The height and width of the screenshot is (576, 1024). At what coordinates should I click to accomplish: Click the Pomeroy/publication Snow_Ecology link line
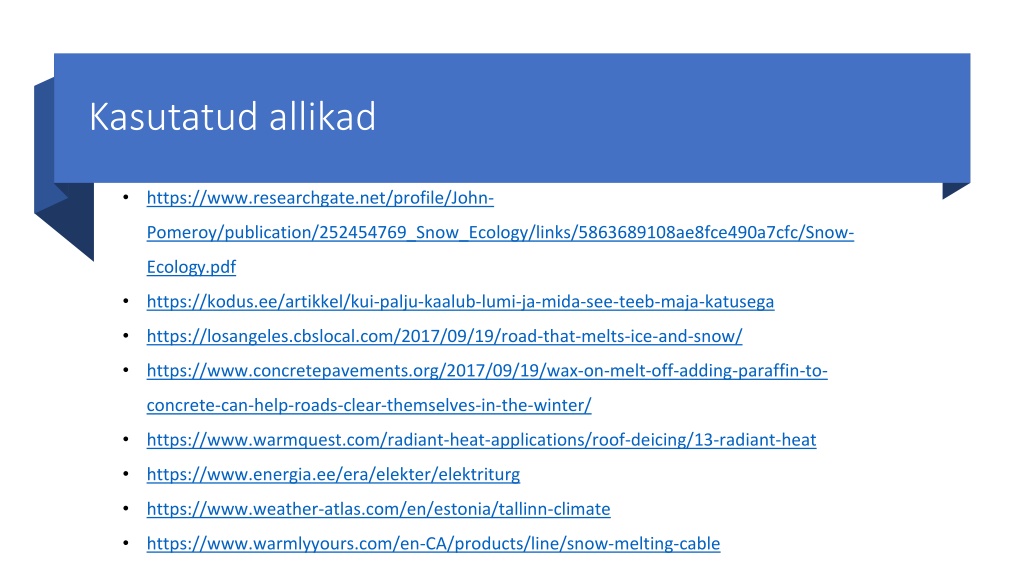coord(500,232)
